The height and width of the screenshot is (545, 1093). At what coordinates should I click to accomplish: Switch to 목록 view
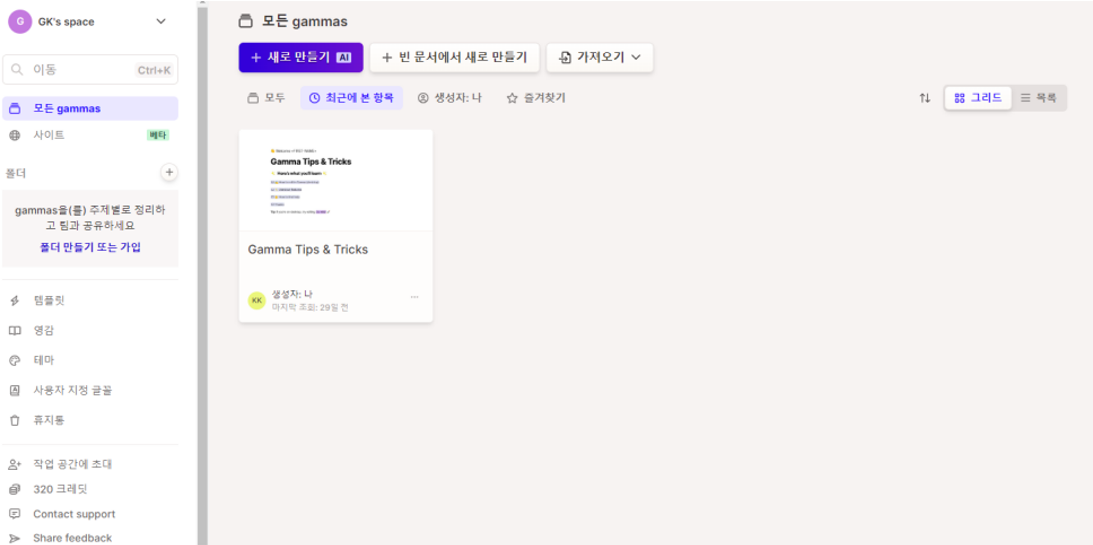click(1039, 98)
